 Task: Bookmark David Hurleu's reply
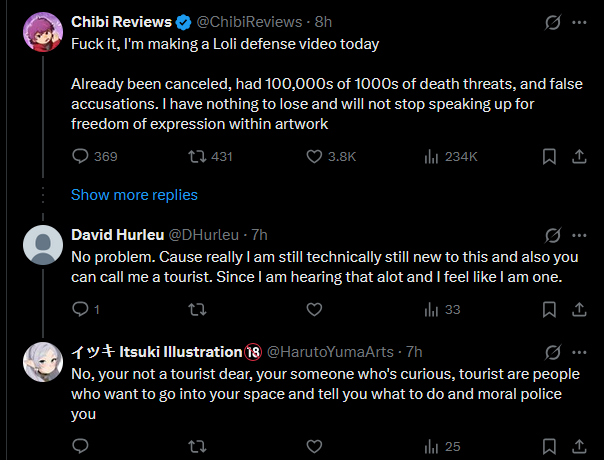(549, 309)
